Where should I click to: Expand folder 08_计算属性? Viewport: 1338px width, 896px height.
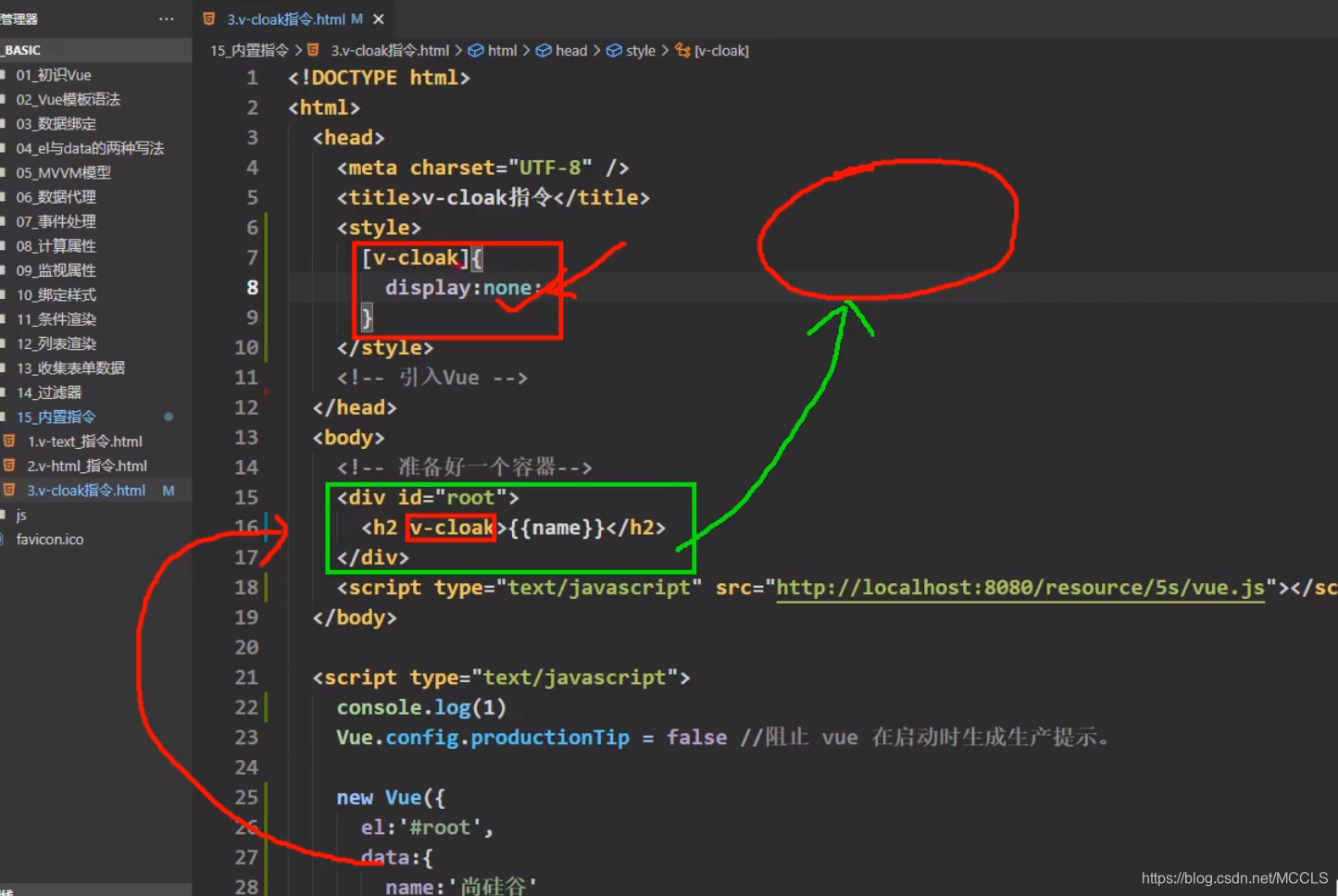pos(56,246)
